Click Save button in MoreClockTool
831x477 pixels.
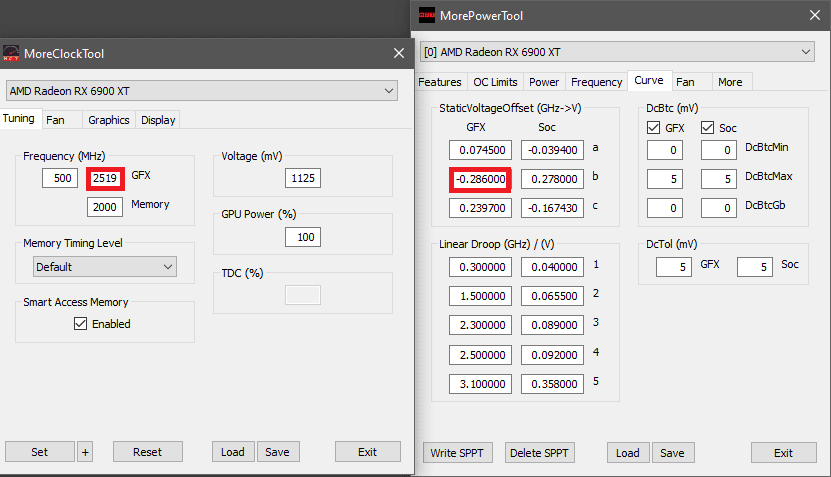tap(278, 452)
